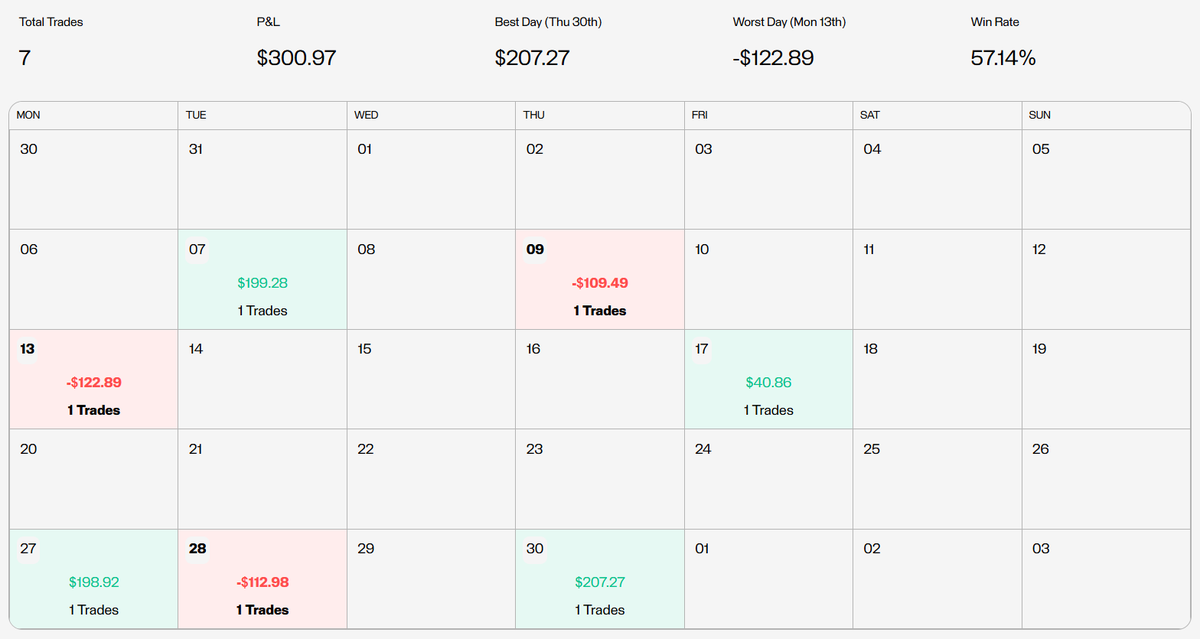Click the "1 Trades" label under $40.86
The height and width of the screenshot is (639, 1200).
pos(768,410)
